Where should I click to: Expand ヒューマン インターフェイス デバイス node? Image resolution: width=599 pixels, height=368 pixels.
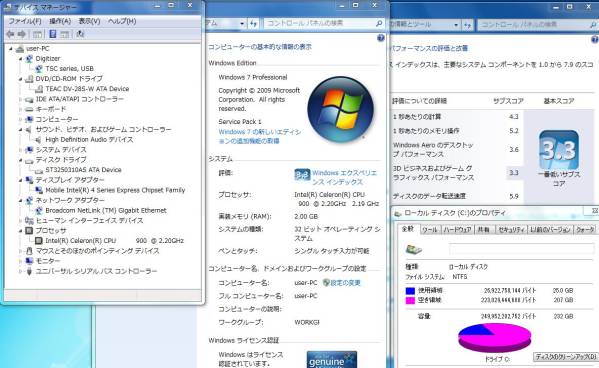(x=21, y=220)
